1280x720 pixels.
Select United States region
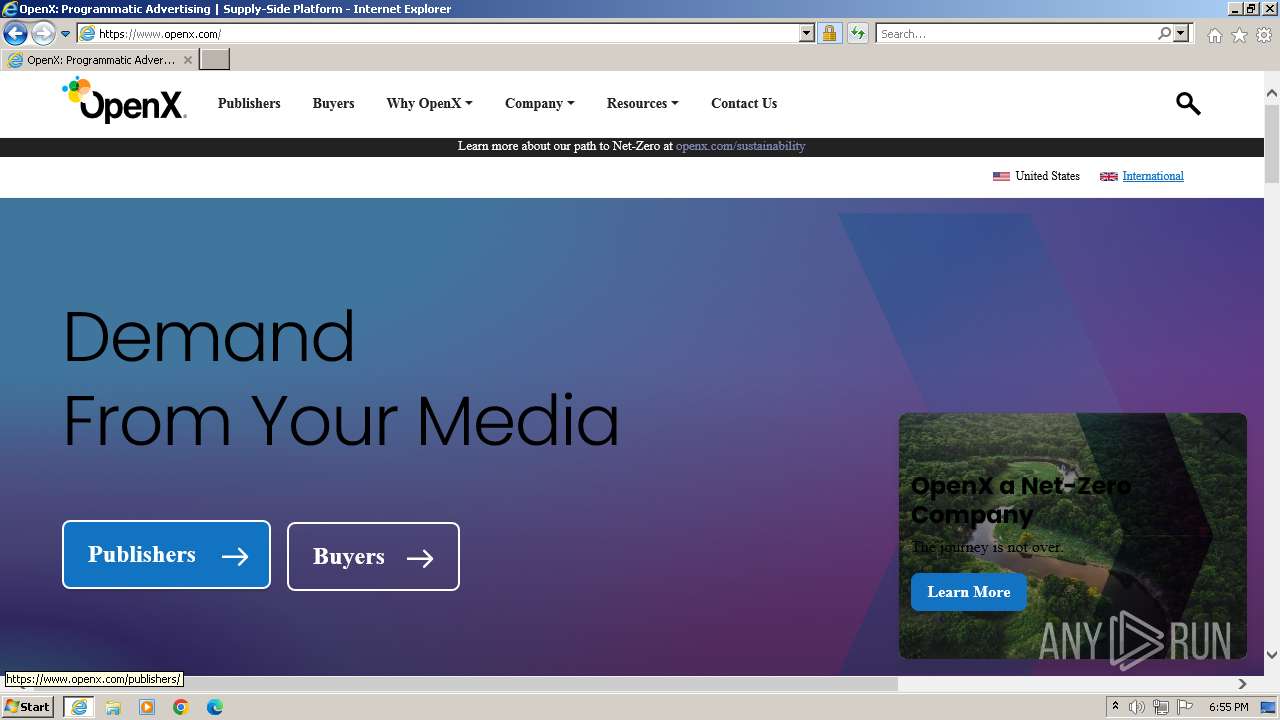click(x=1047, y=176)
